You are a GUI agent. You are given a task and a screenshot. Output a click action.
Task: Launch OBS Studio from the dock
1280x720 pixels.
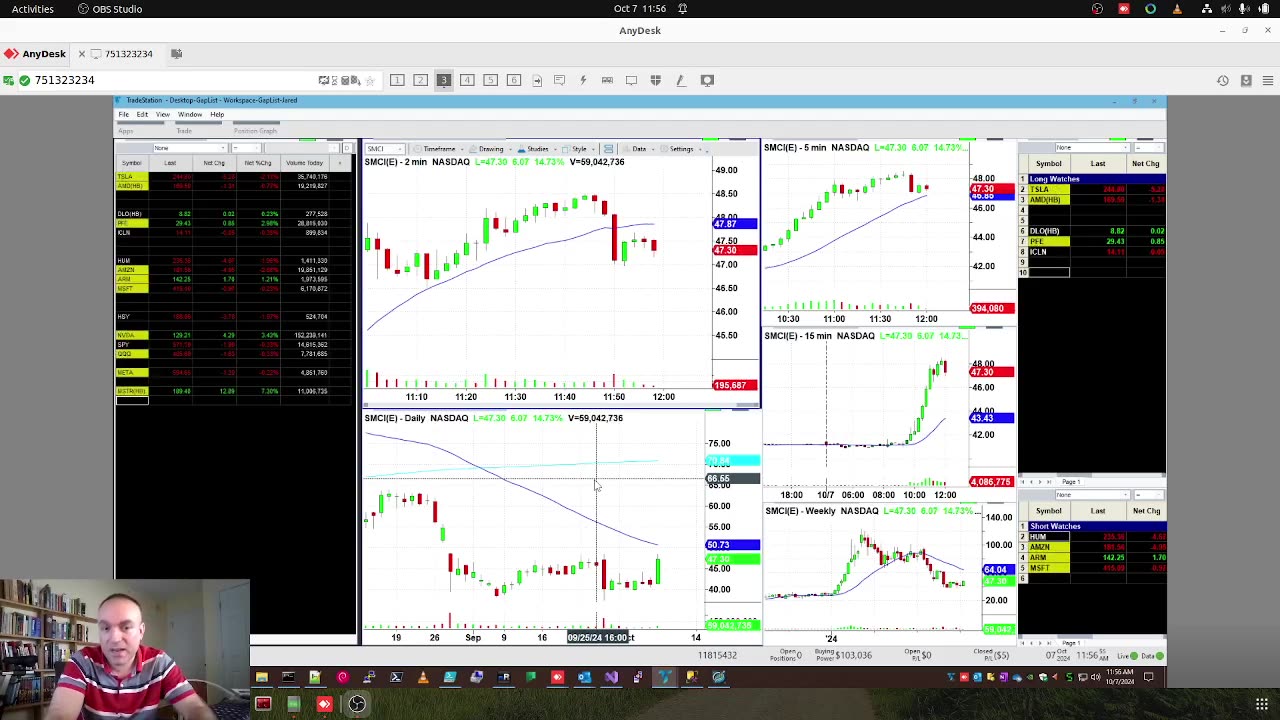tap(357, 704)
